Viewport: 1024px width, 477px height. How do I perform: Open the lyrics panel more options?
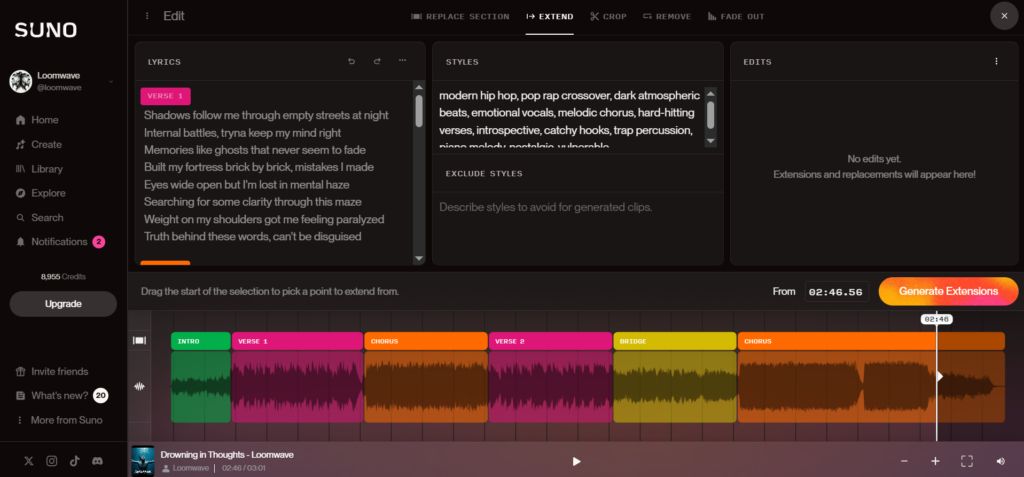click(x=402, y=61)
